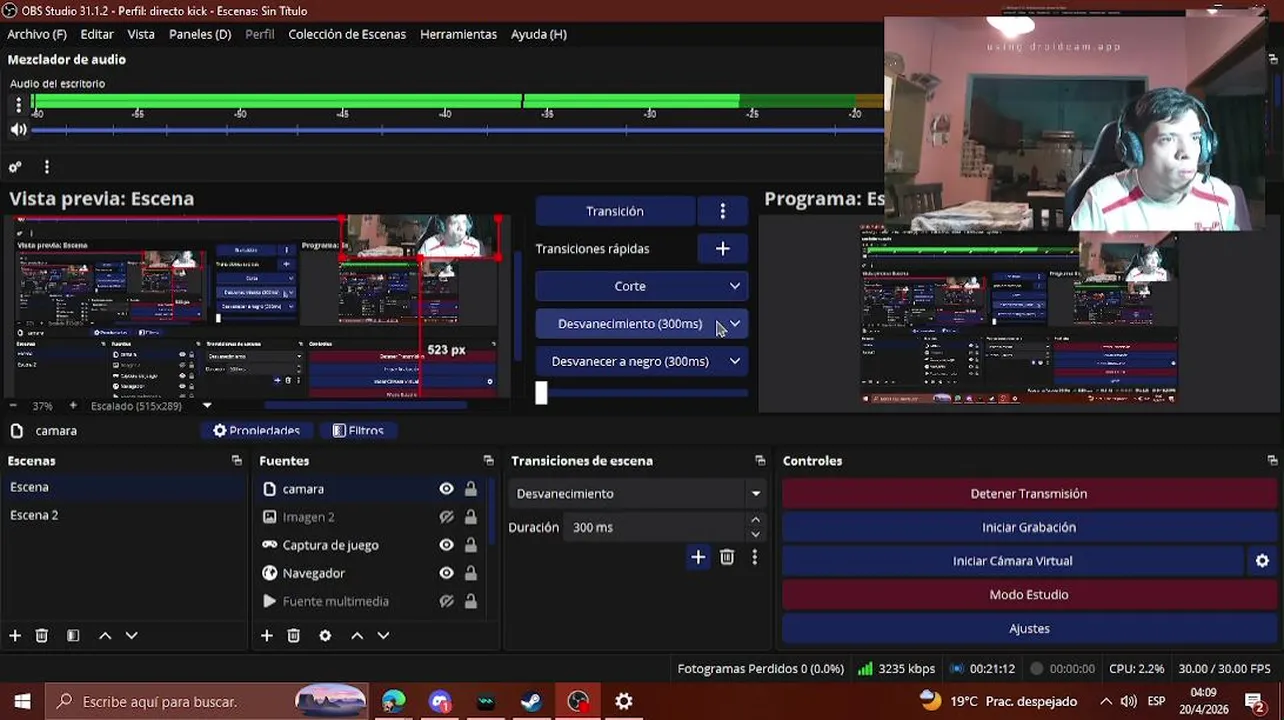Viewport: 1284px width, 720px height.
Task: Click the Duración 300 ms field
Action: [x=656, y=527]
